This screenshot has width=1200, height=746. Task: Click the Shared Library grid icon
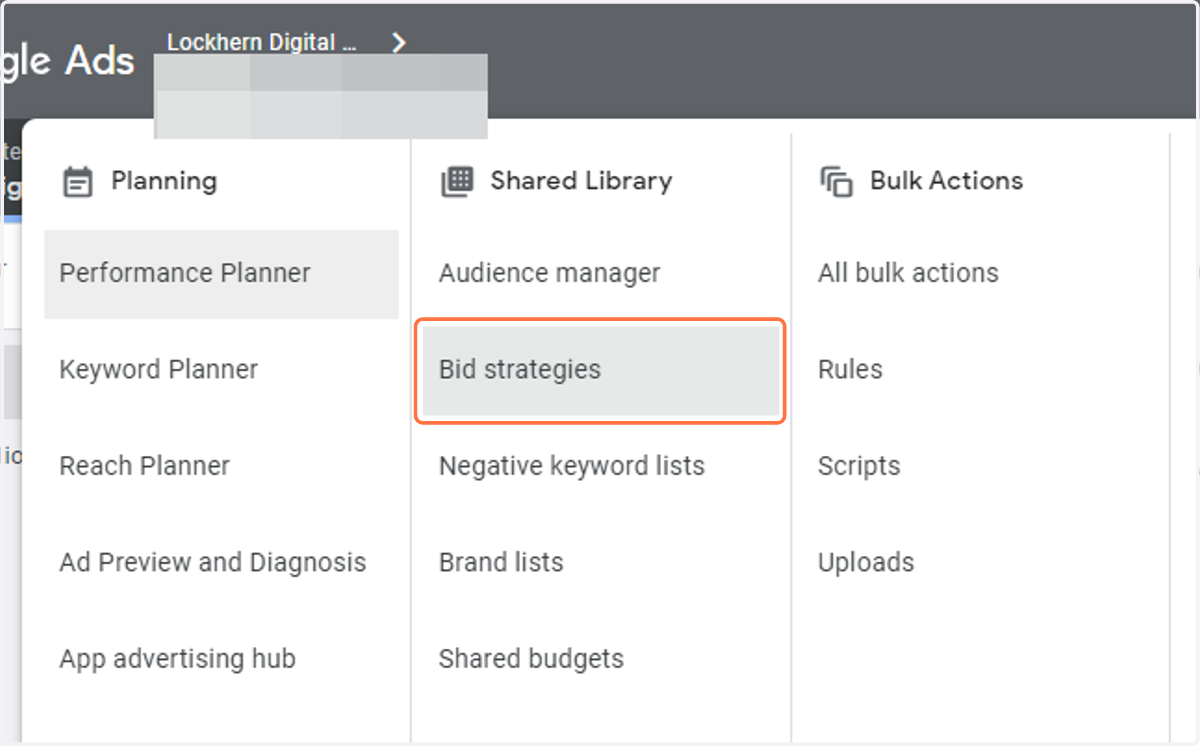(457, 181)
